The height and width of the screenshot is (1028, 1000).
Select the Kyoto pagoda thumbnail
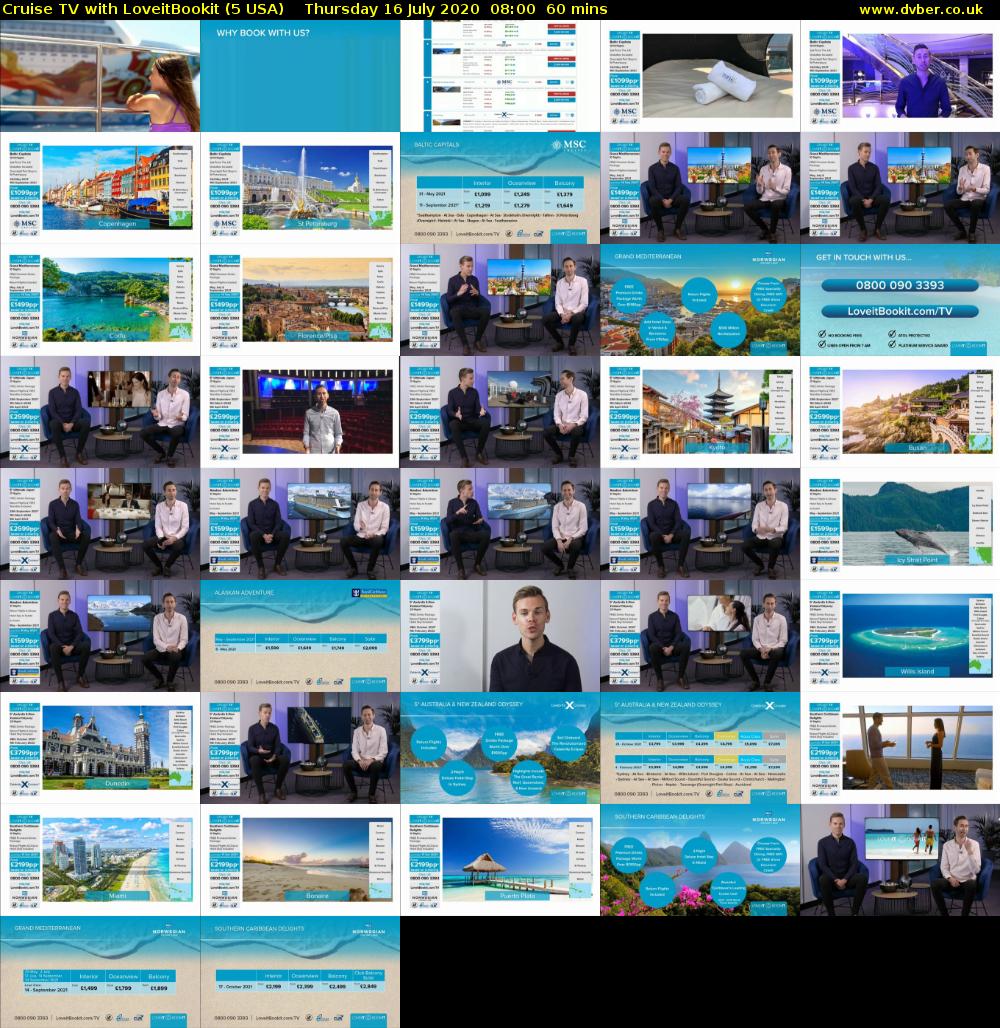(x=700, y=412)
